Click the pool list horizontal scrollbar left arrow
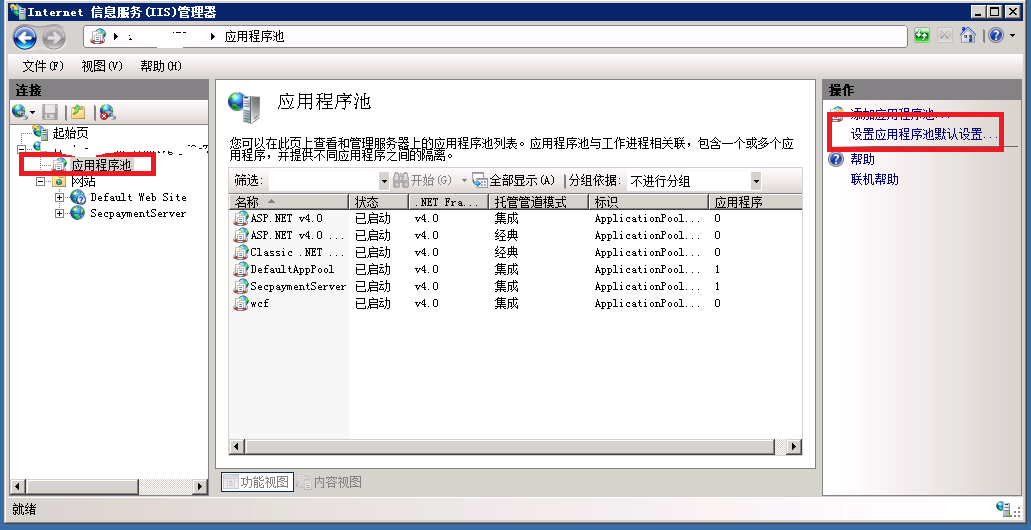The height and width of the screenshot is (530, 1031). pyautogui.click(x=237, y=446)
